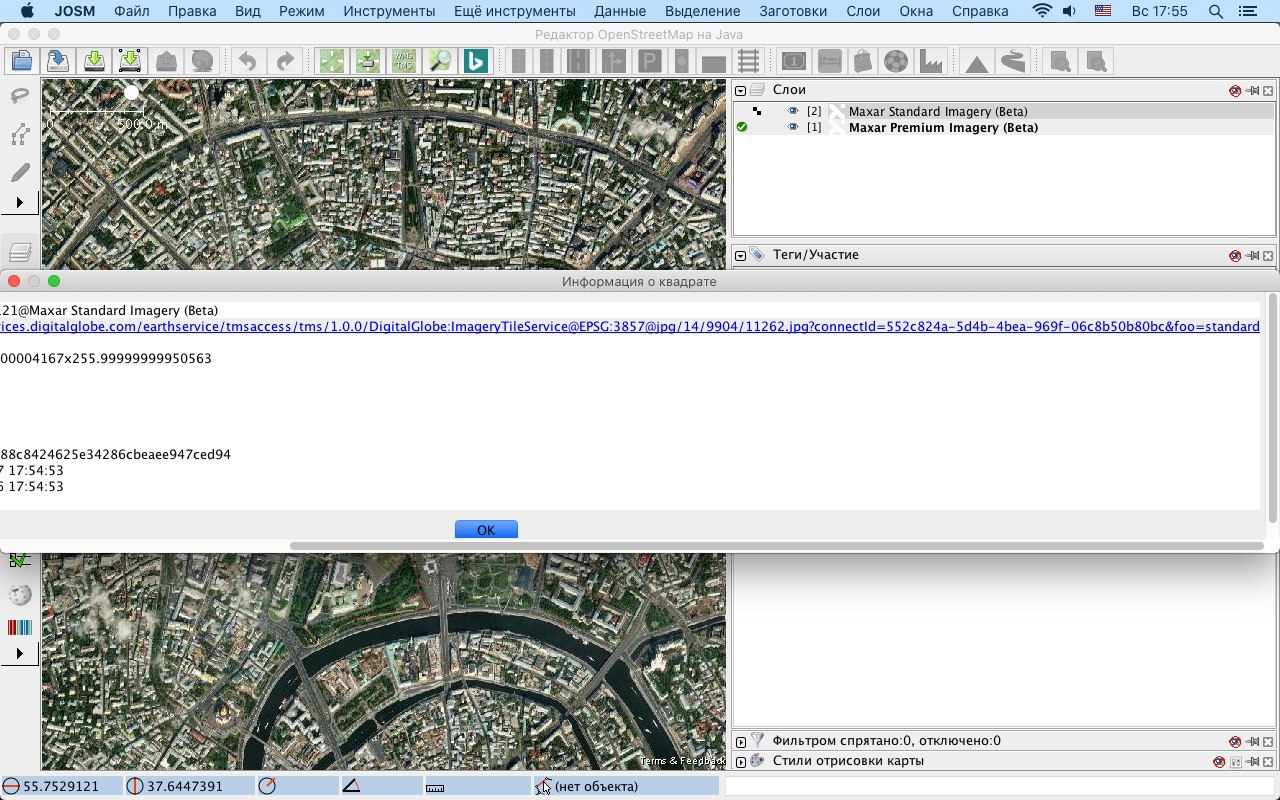This screenshot has height=800, width=1280.
Task: Click the Undo arrow icon
Action: [247, 61]
